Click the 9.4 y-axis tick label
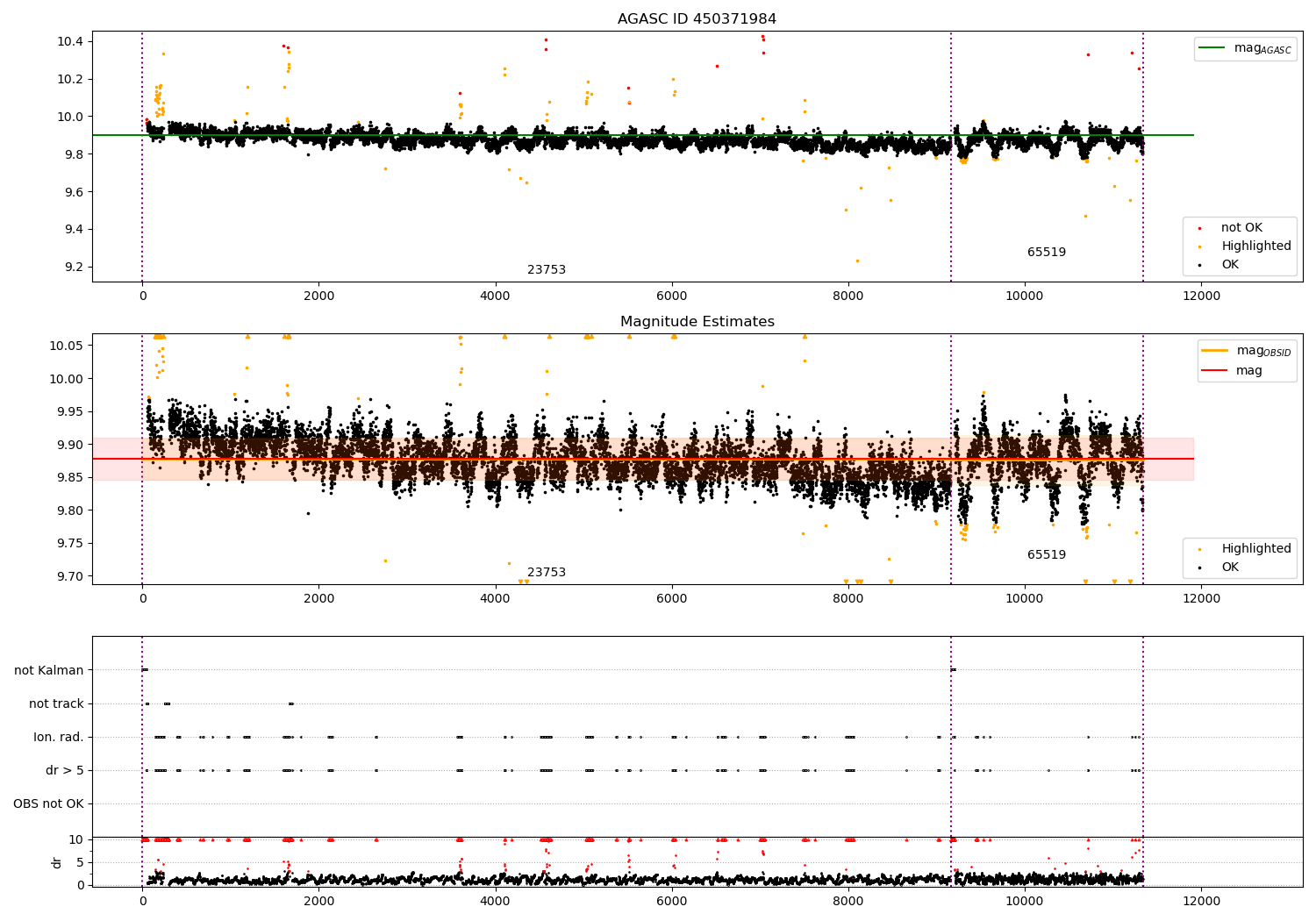 74,230
